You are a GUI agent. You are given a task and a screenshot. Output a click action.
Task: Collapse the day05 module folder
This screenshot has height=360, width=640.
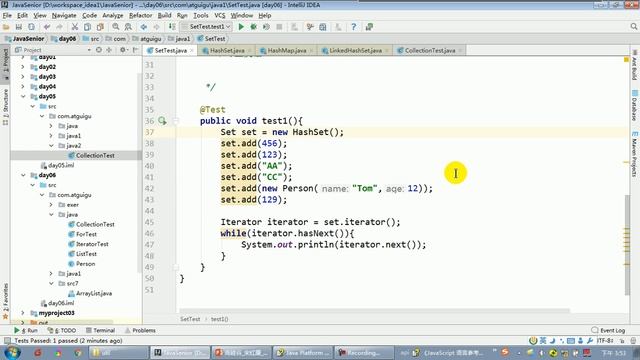pyautogui.click(x=23, y=96)
